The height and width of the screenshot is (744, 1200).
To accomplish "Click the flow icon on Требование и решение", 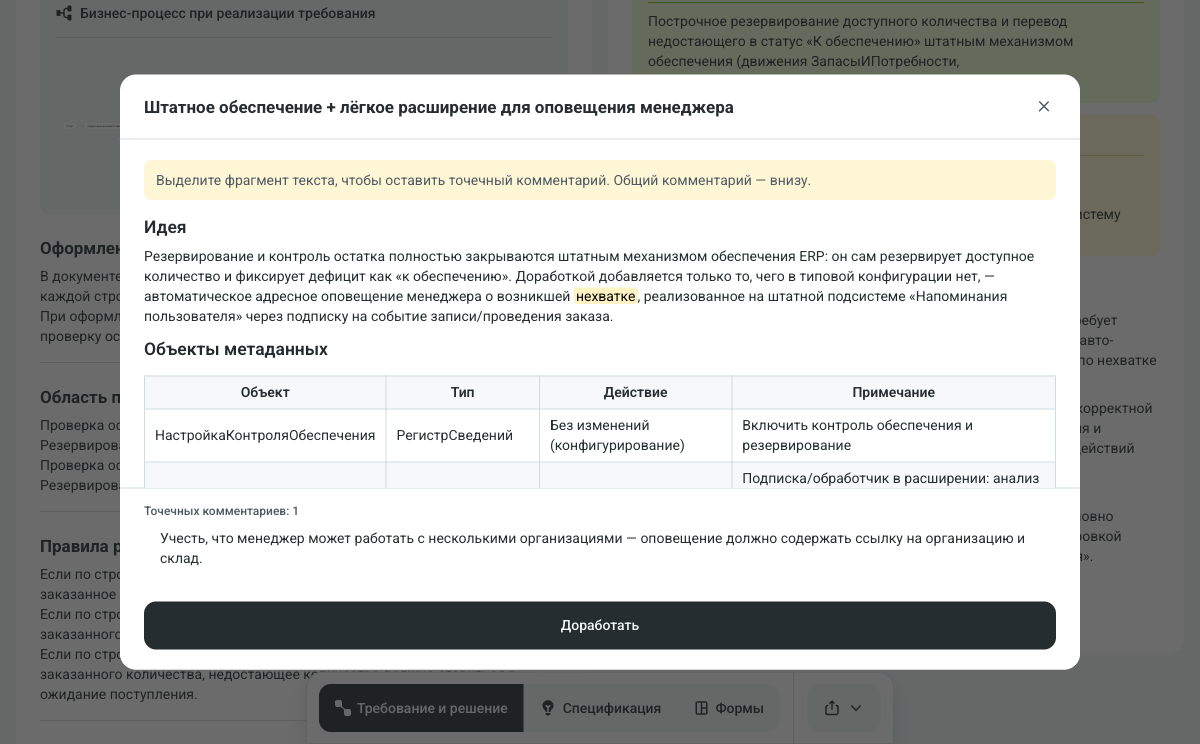I will tap(342, 708).
